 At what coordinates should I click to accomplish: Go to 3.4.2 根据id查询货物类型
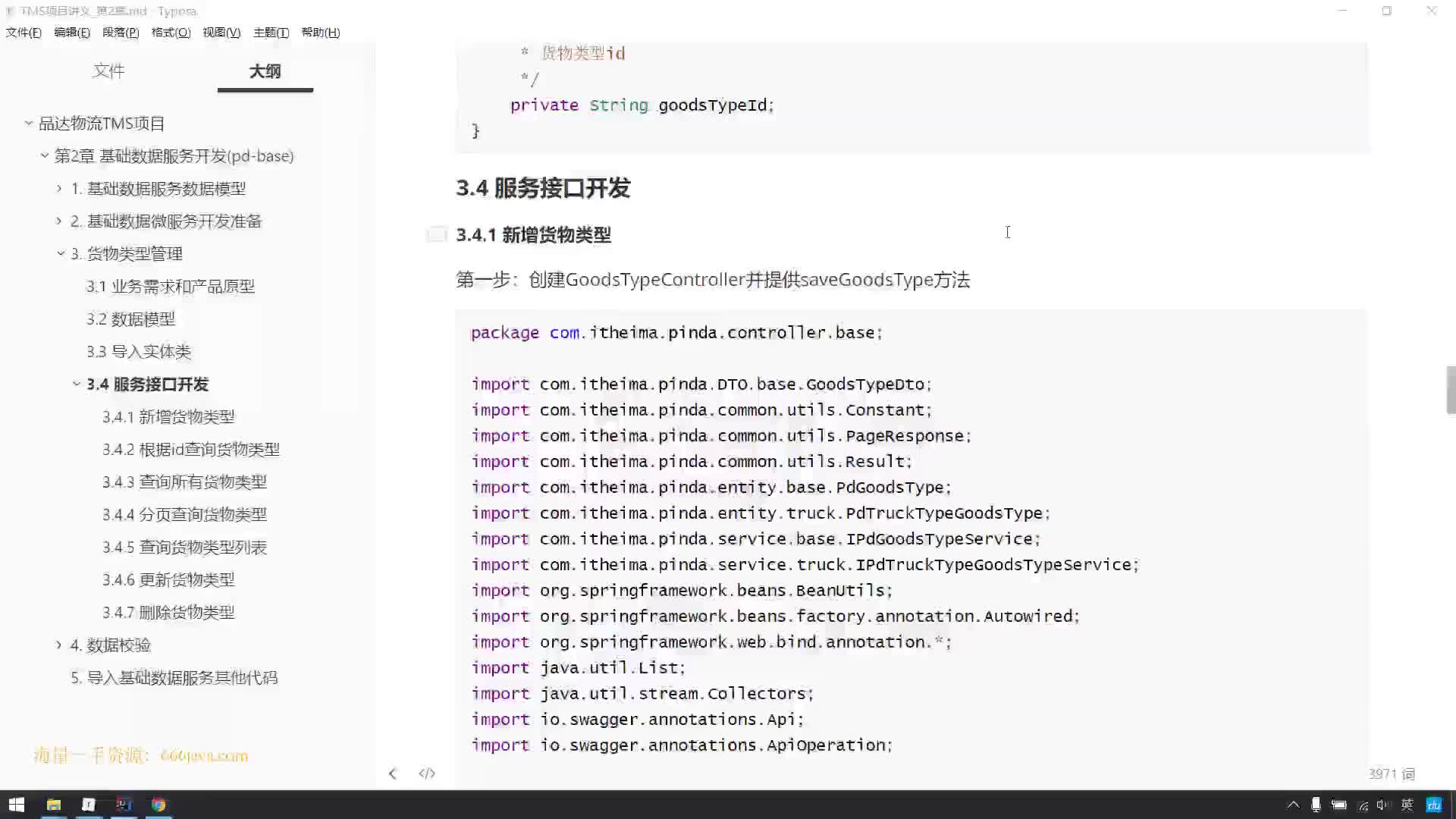(x=191, y=450)
